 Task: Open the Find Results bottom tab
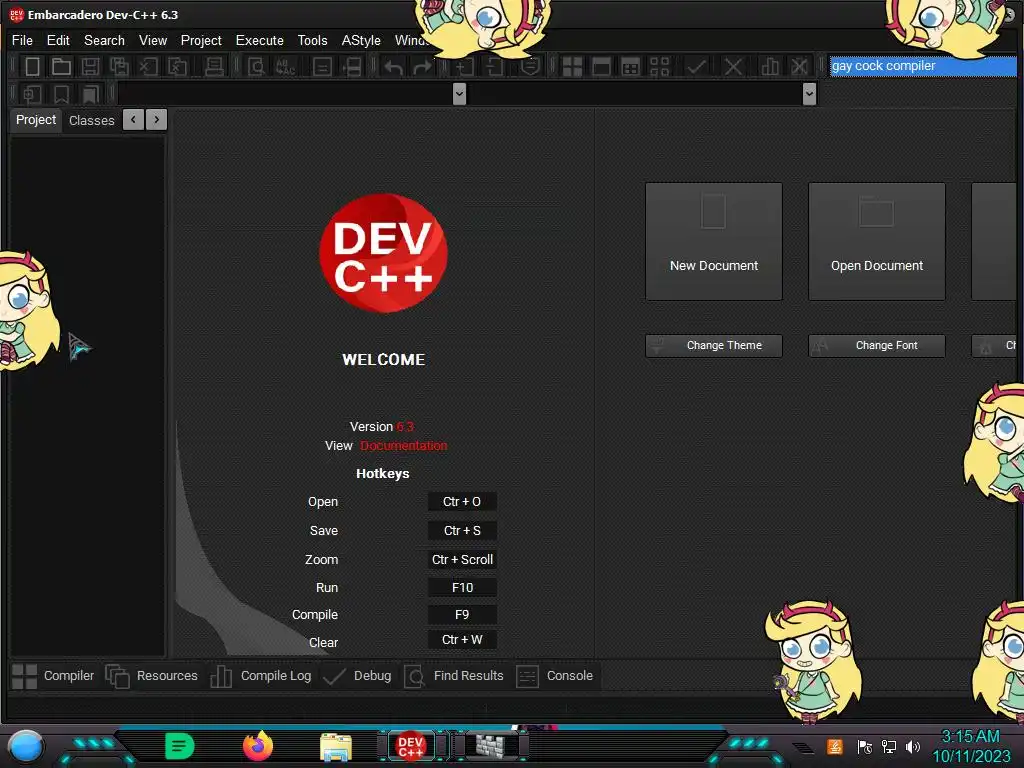click(x=455, y=677)
